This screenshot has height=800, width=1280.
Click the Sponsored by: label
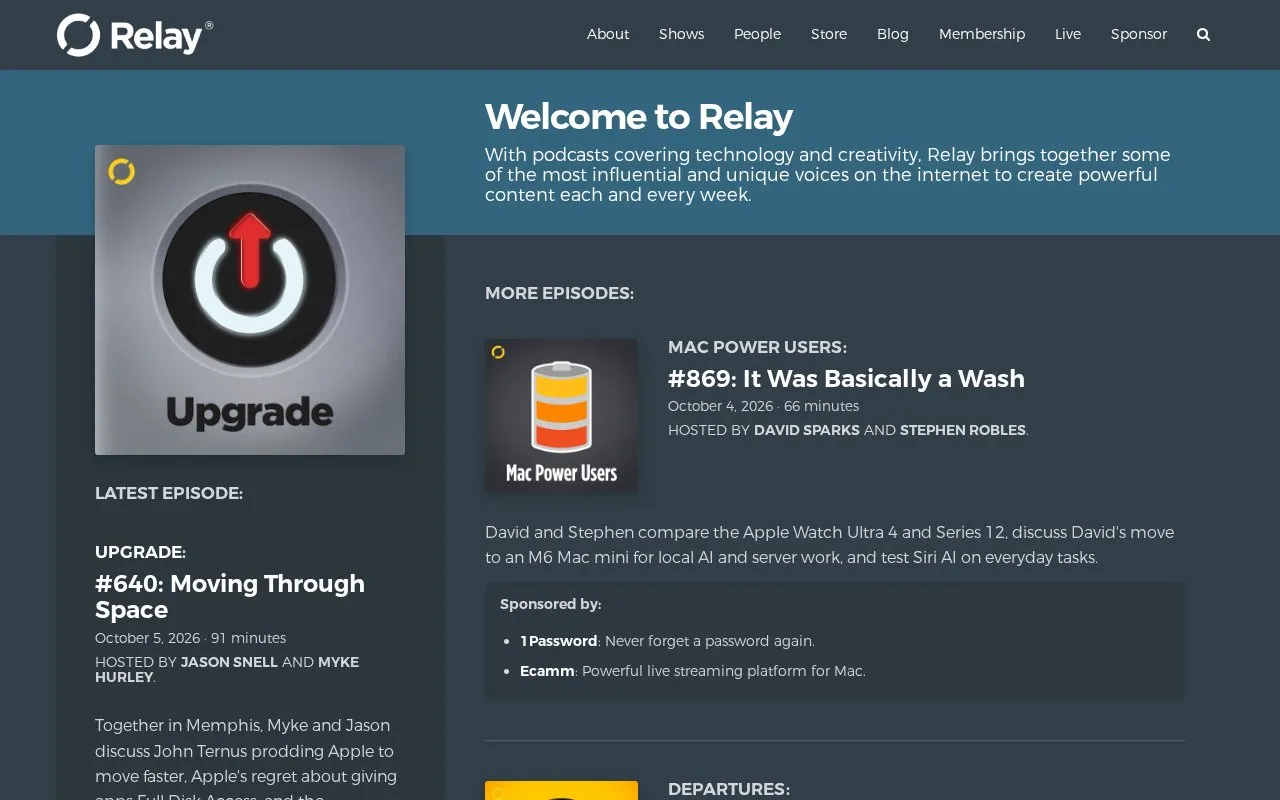coord(550,604)
